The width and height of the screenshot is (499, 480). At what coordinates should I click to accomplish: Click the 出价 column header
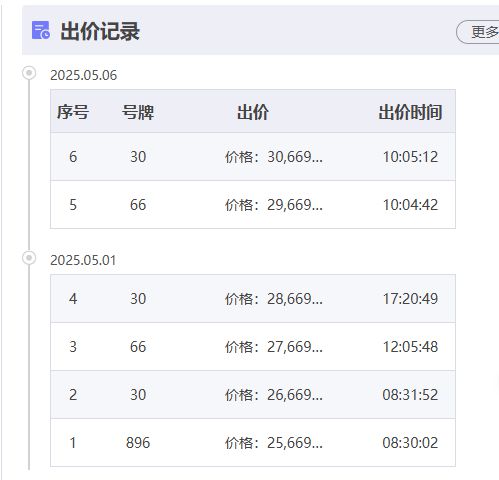(x=253, y=112)
